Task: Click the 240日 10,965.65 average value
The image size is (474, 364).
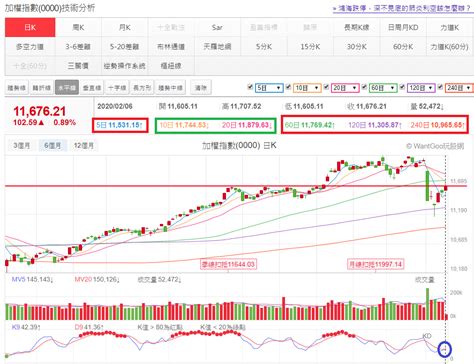Action: 437,125
